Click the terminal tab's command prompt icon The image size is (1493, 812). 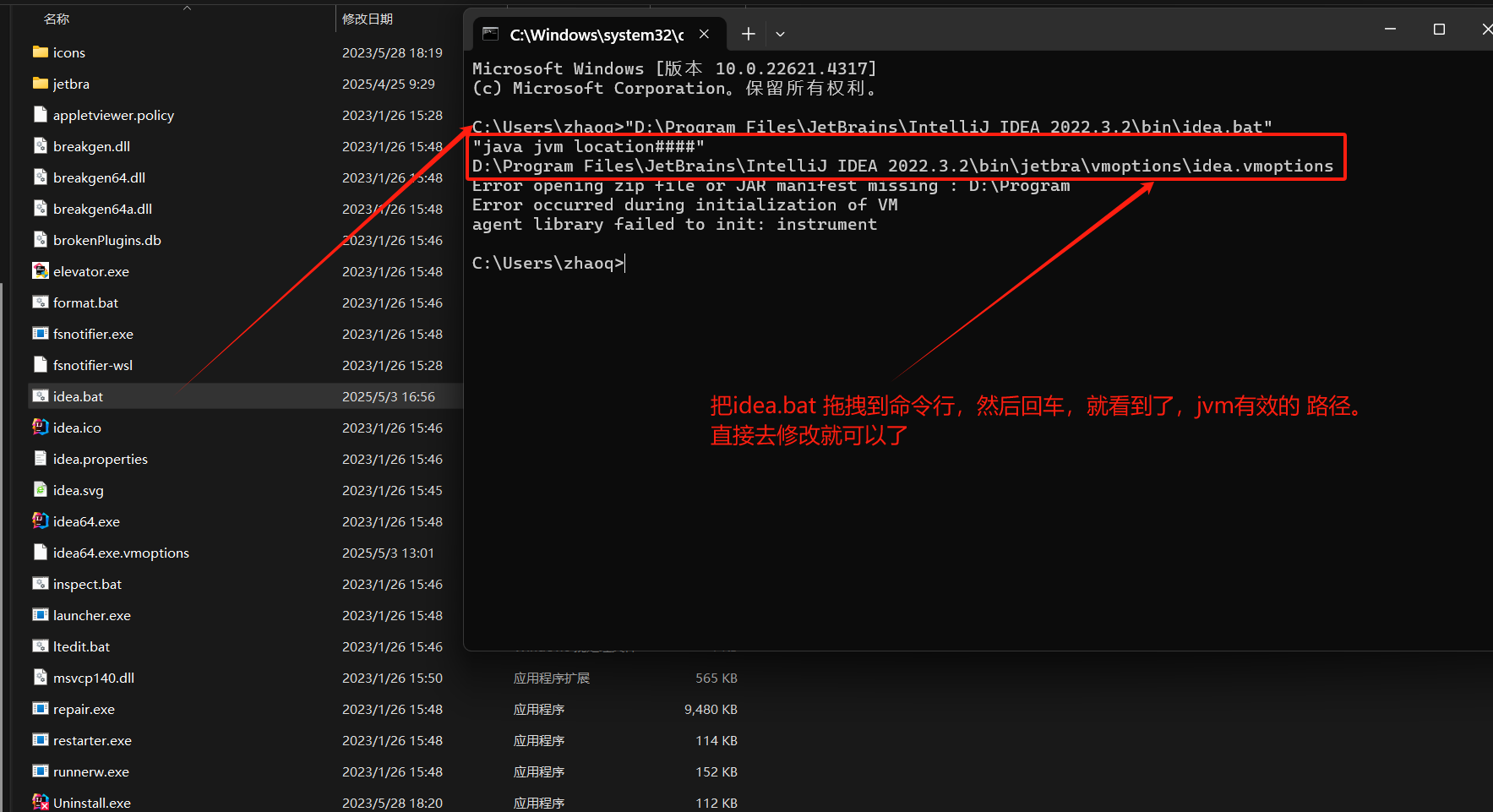tap(490, 35)
